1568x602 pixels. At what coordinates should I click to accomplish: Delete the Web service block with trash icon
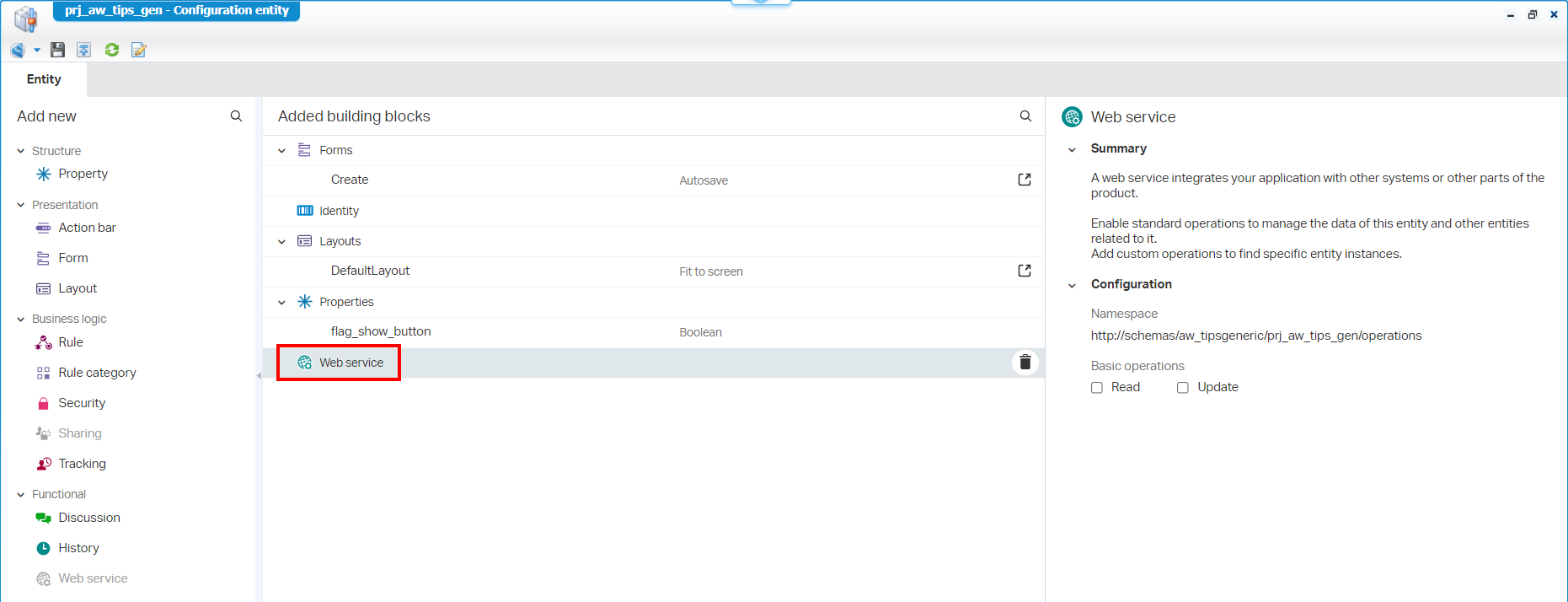pos(1025,363)
